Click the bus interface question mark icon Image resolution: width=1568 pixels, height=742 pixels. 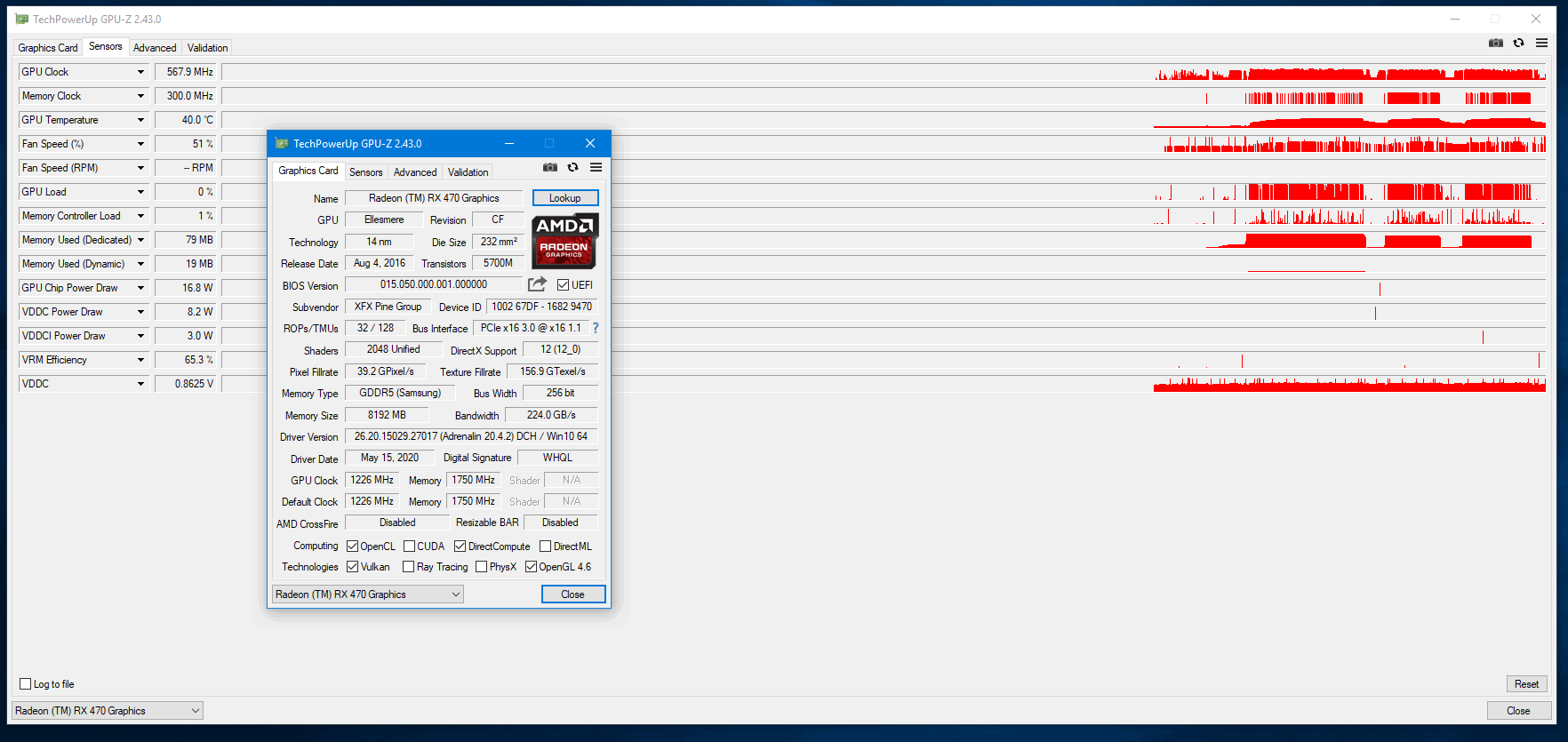tap(596, 328)
